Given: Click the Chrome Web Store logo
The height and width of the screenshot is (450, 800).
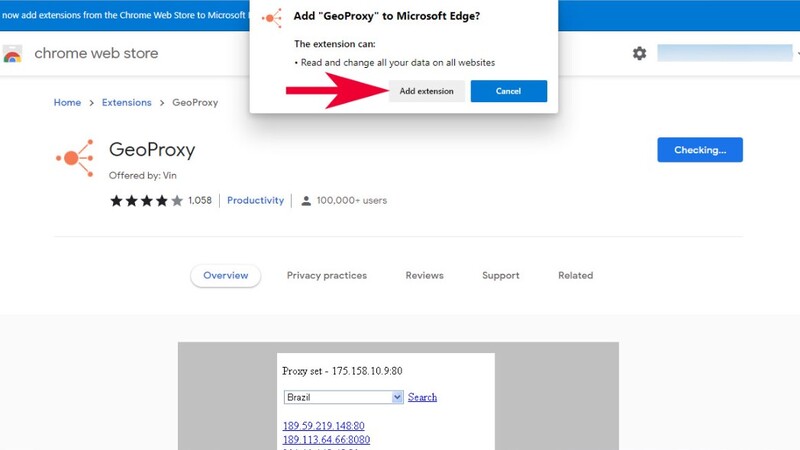Looking at the screenshot, I should (x=12, y=54).
